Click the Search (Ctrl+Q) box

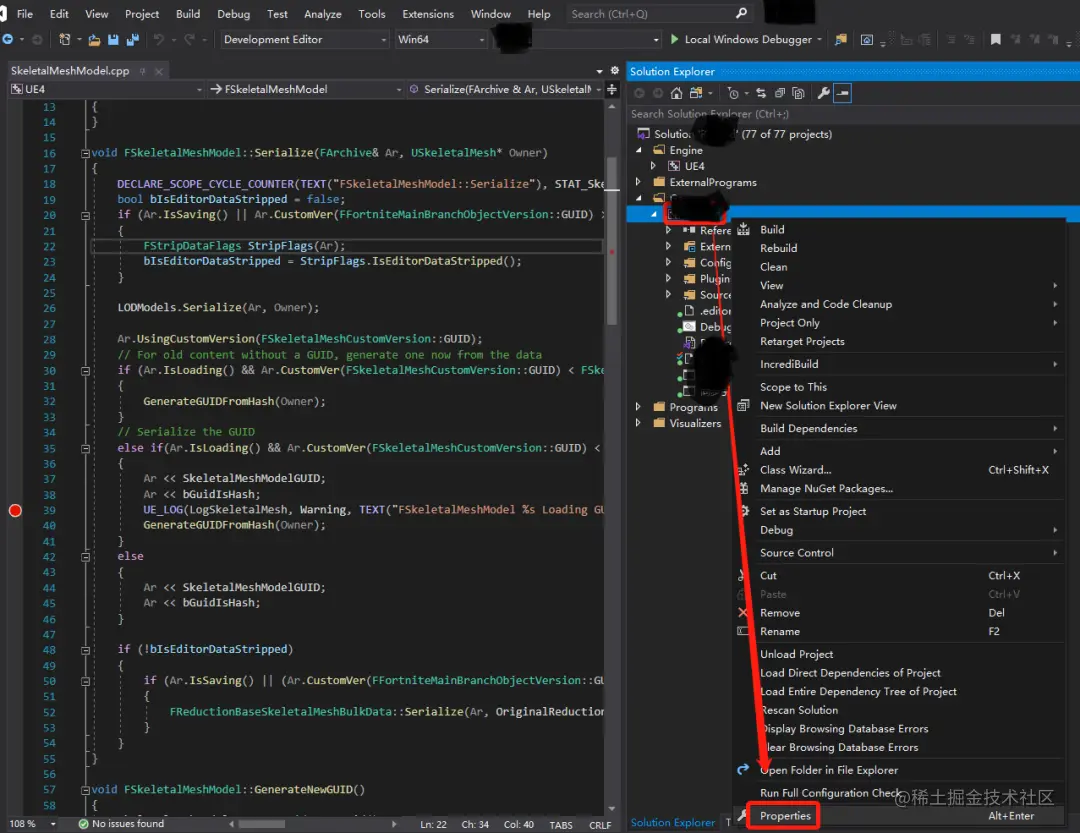[x=658, y=14]
